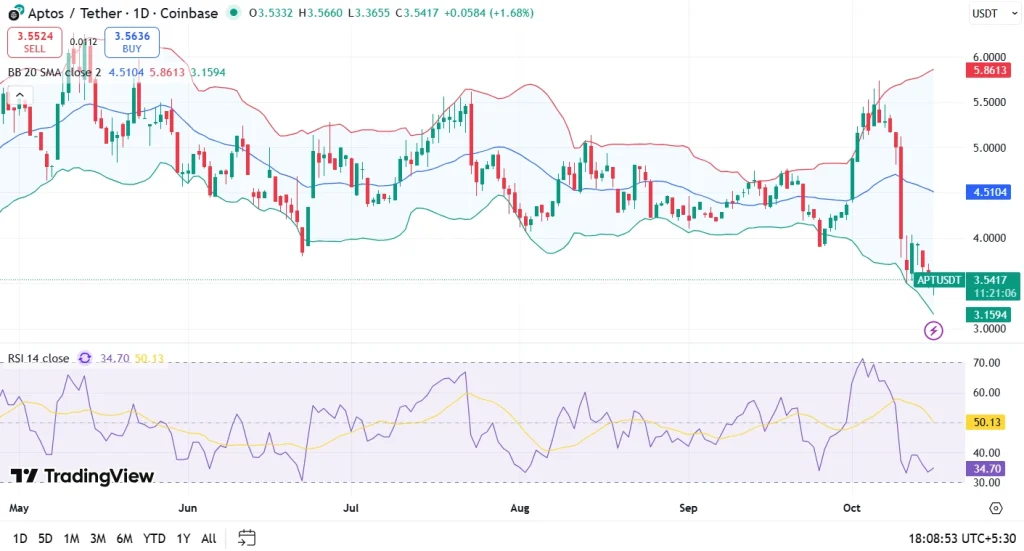
Task: Select the BB 20 SMA indicator legend
Action: [x=54, y=72]
